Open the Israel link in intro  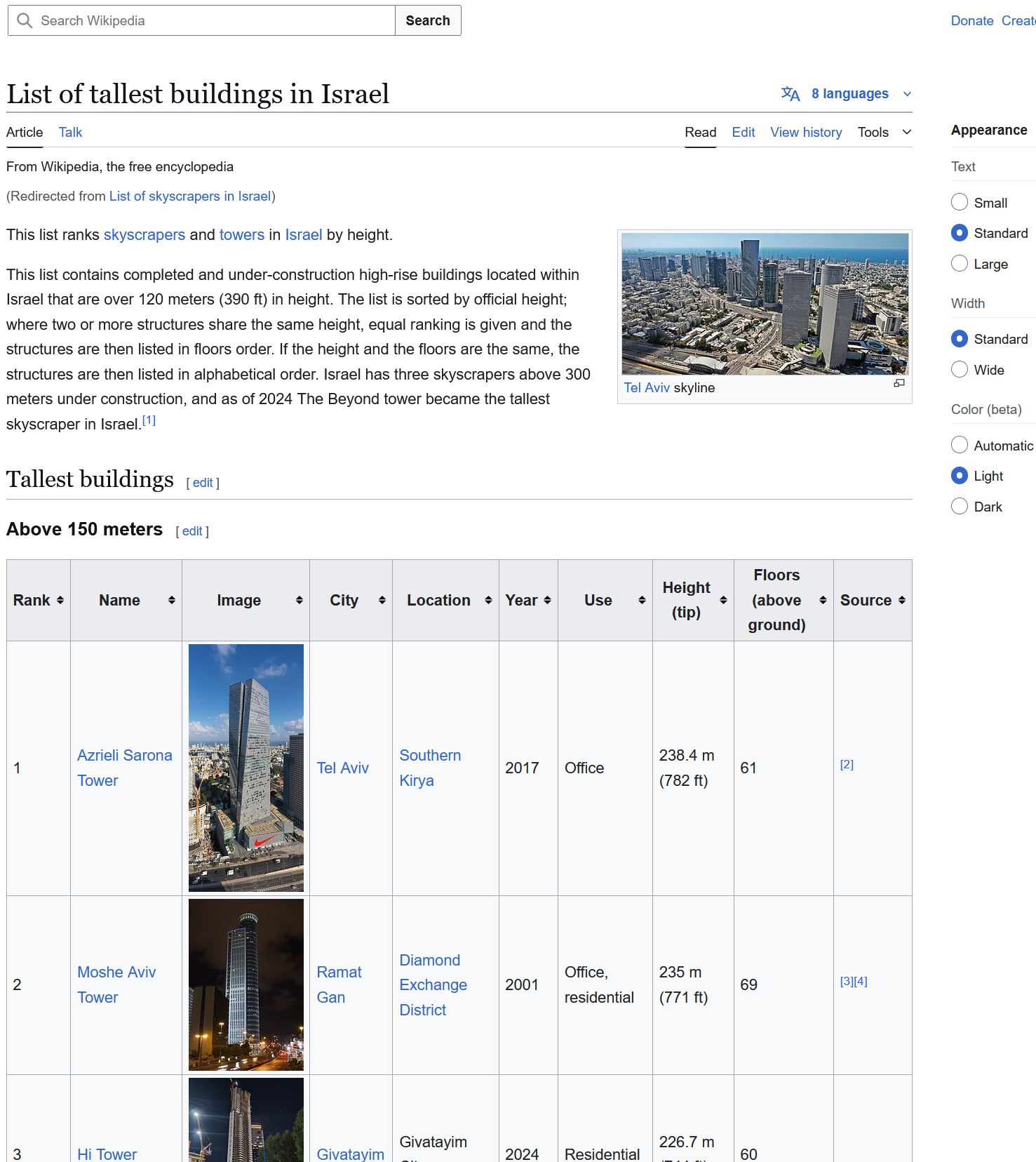coord(304,234)
